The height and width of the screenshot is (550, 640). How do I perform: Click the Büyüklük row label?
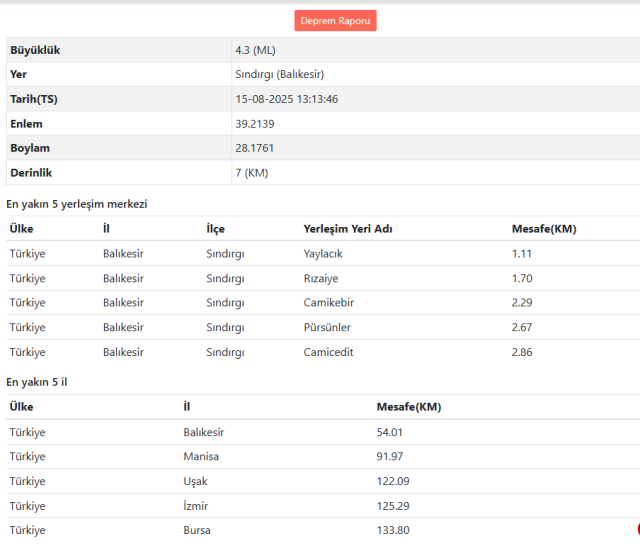[x=35, y=50]
